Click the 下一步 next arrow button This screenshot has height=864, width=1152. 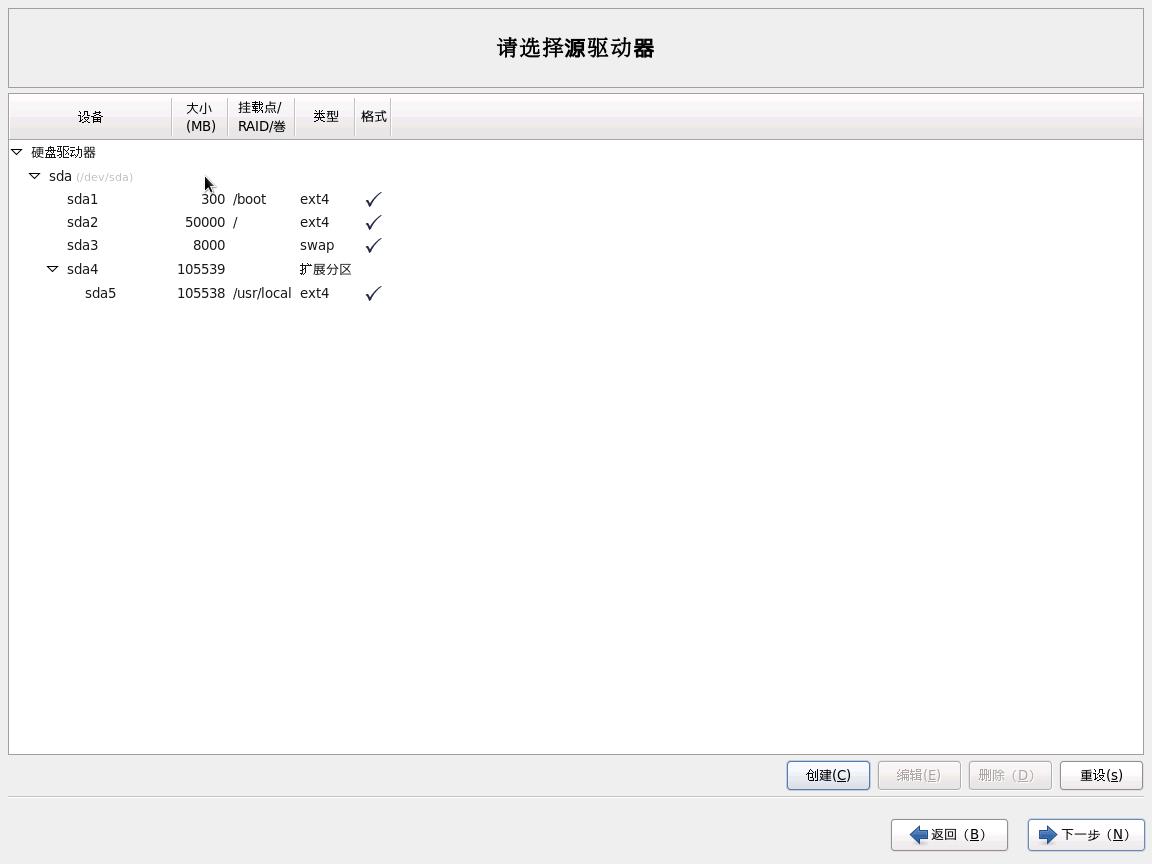[x=1086, y=834]
